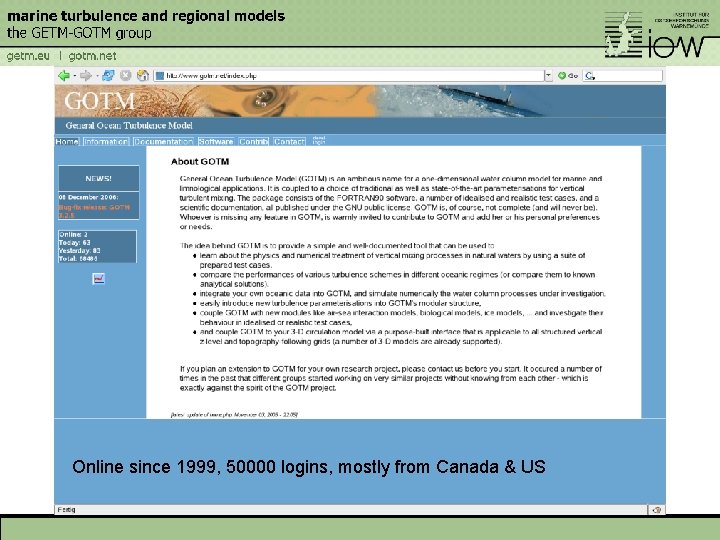This screenshot has width=720, height=540.
Task: Click bullet starting 'and couple GOTM to your 3-D'
Action: tap(400, 337)
